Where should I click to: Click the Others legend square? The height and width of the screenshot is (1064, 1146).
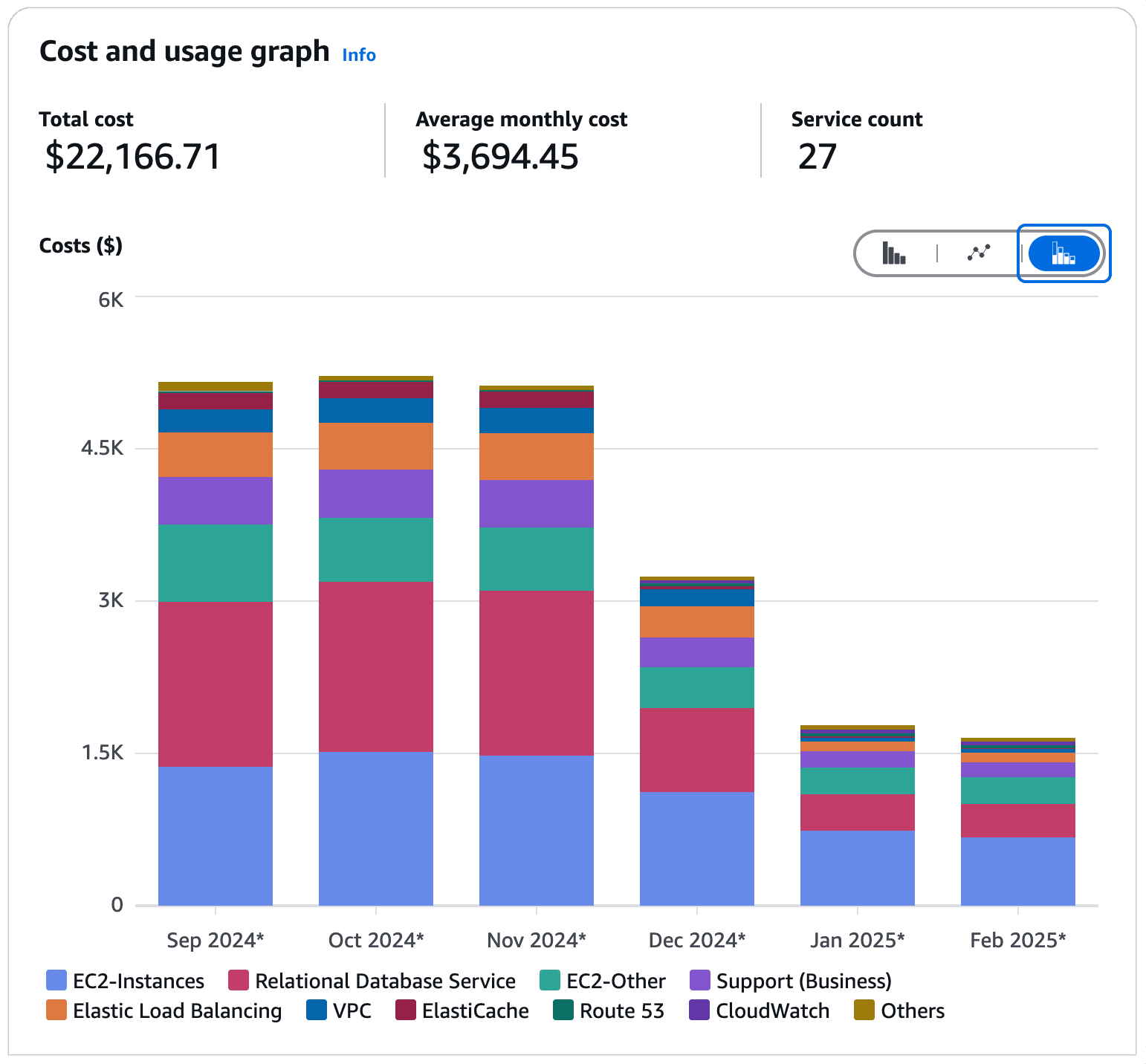click(864, 1010)
